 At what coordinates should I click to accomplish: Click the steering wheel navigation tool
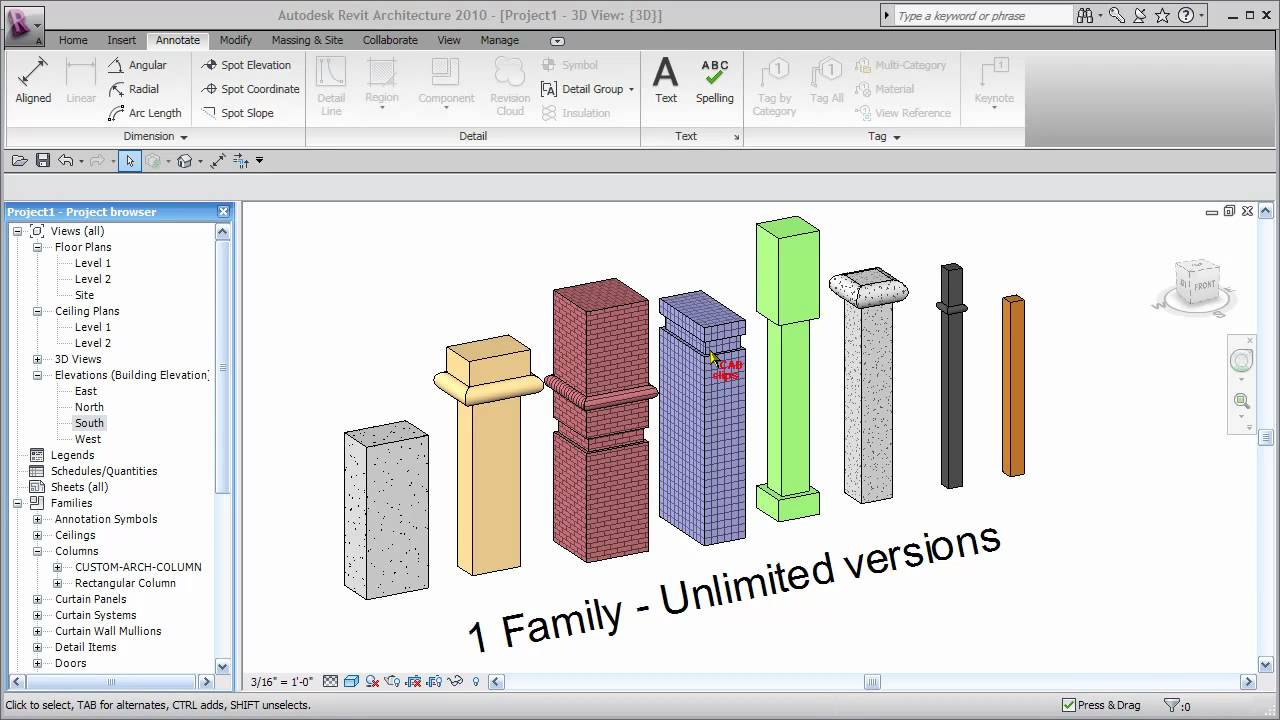1241,361
